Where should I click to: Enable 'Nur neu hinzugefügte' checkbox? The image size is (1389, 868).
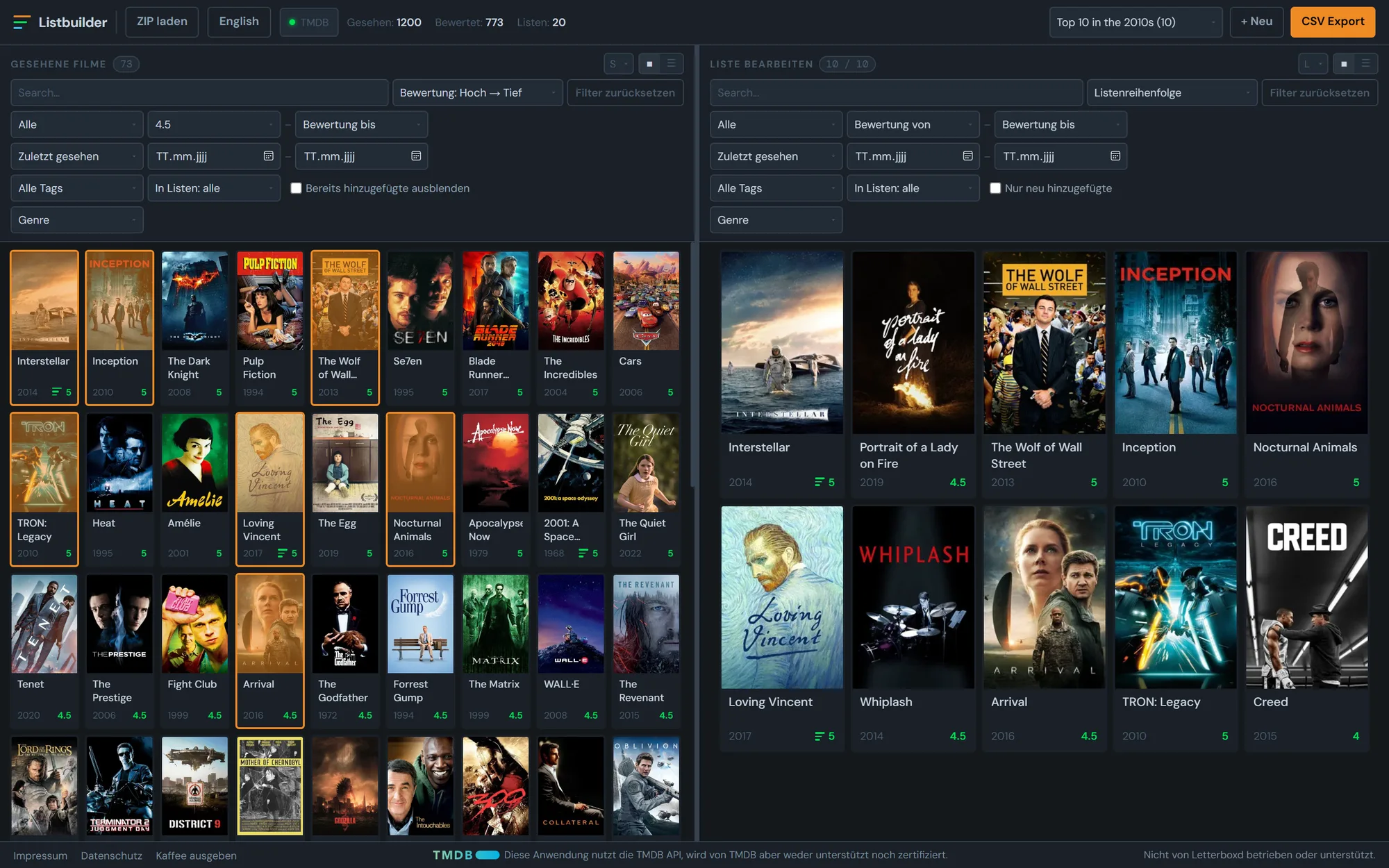995,188
